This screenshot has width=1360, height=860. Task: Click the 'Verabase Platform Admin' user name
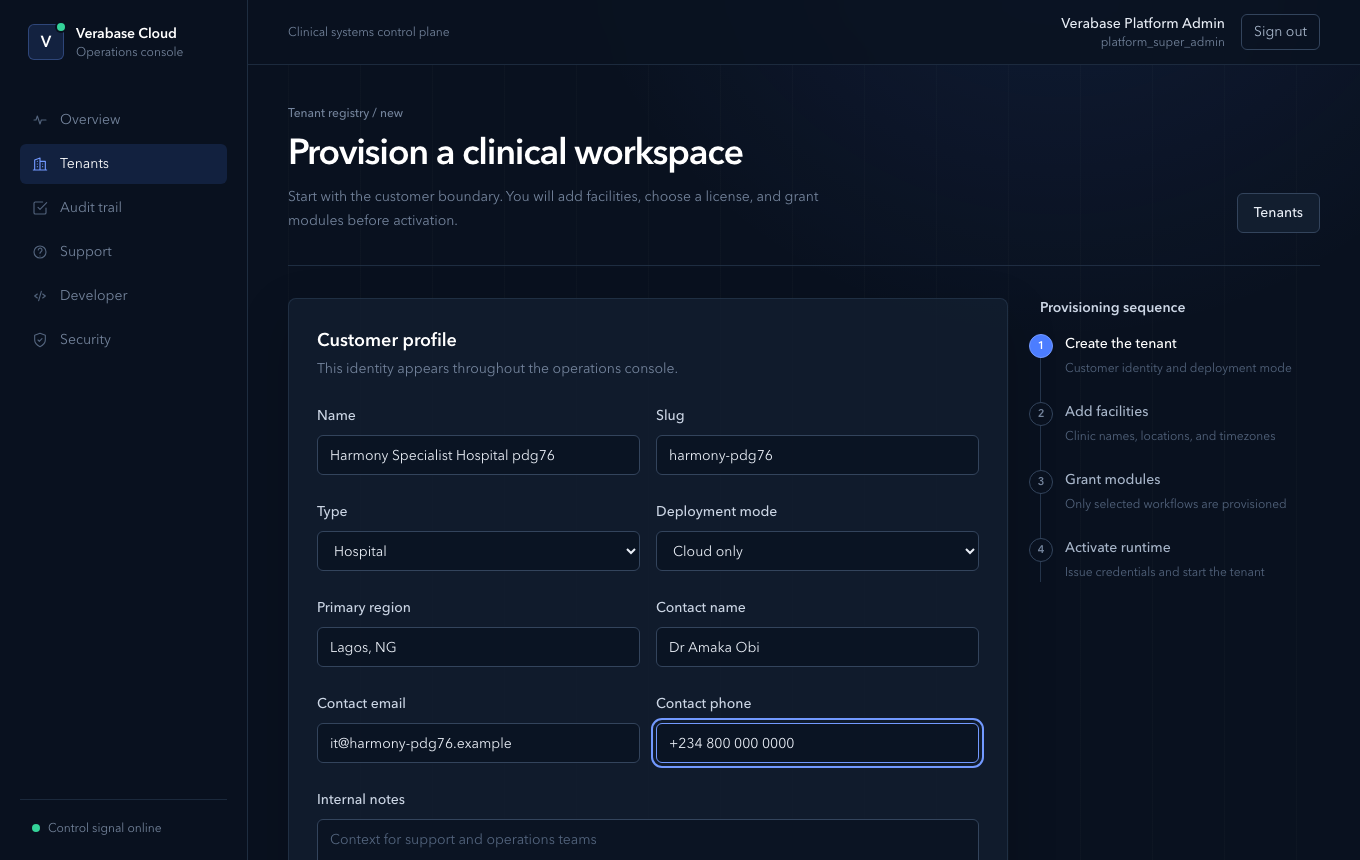1142,23
